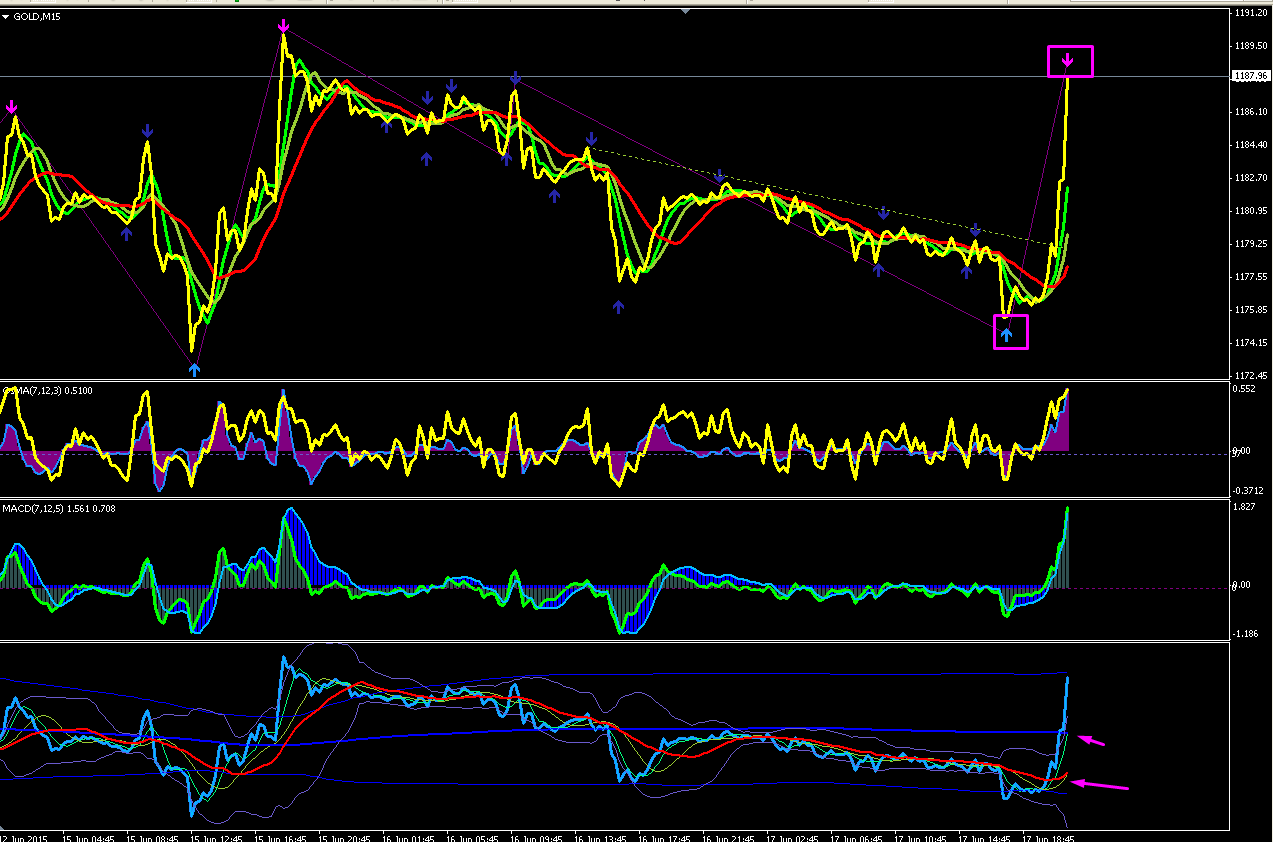Click price axis value 1175.85

(x=1251, y=310)
